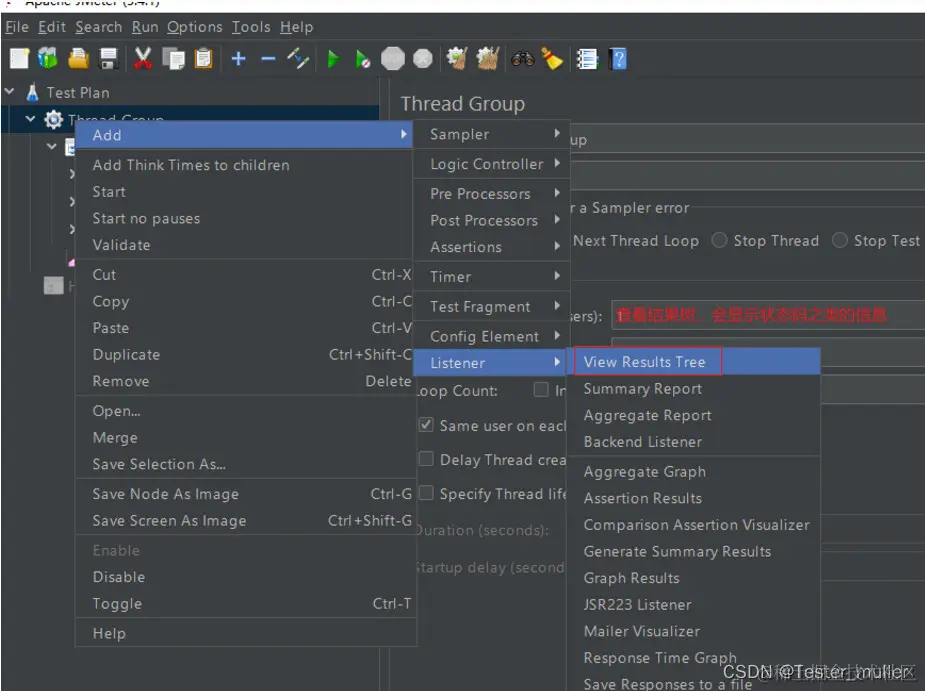925x691 pixels.
Task: Expand the Assertions submenu
Action: [492, 247]
